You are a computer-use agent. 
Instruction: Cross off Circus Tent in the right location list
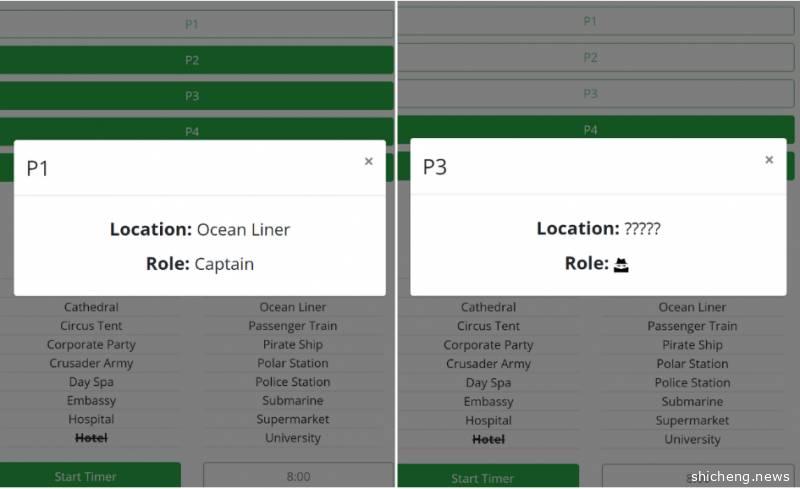point(488,326)
